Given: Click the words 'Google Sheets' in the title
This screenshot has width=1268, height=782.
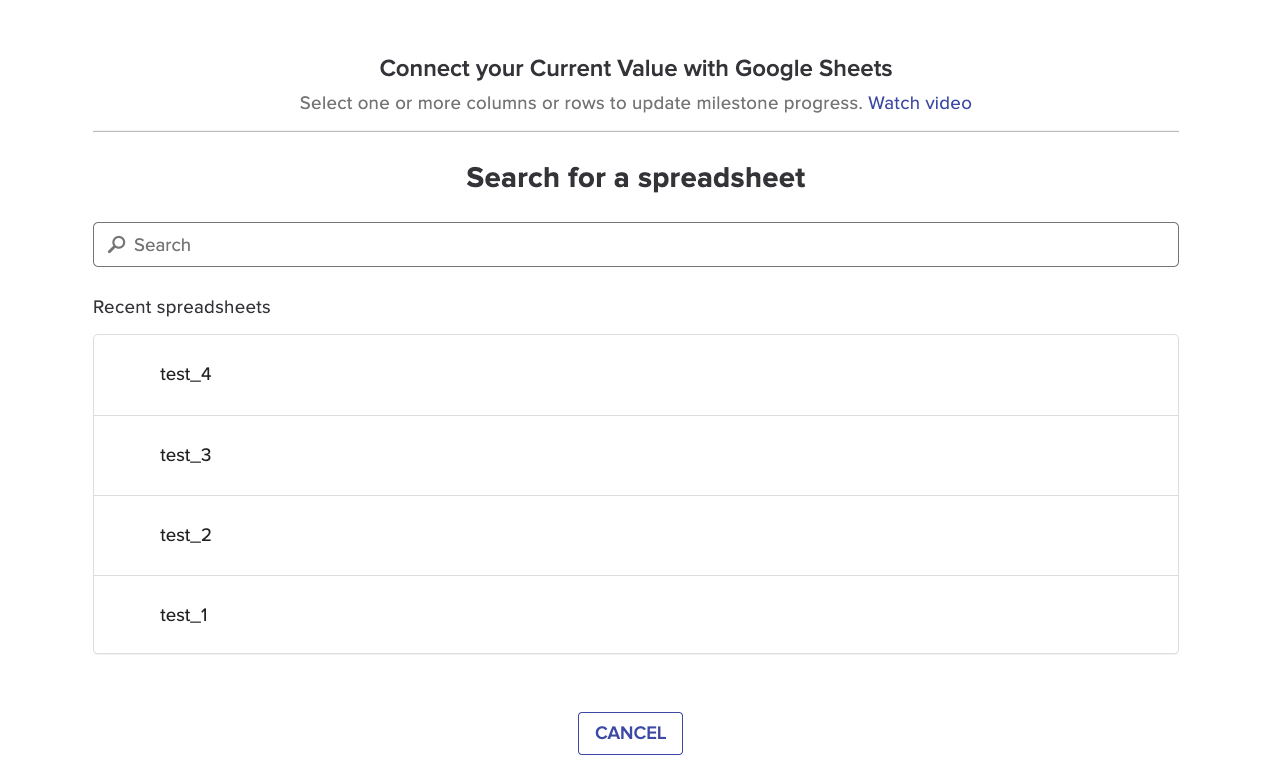Looking at the screenshot, I should point(814,69).
